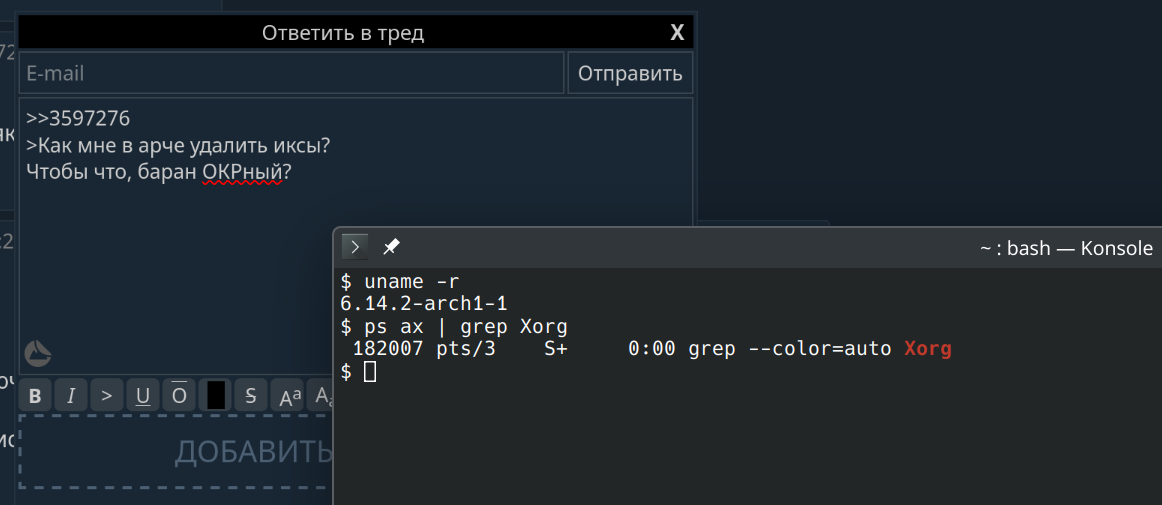Viewport: 1162px width, 505px height.
Task: Click the >>3597276 reply reference text
Action: click(x=78, y=118)
